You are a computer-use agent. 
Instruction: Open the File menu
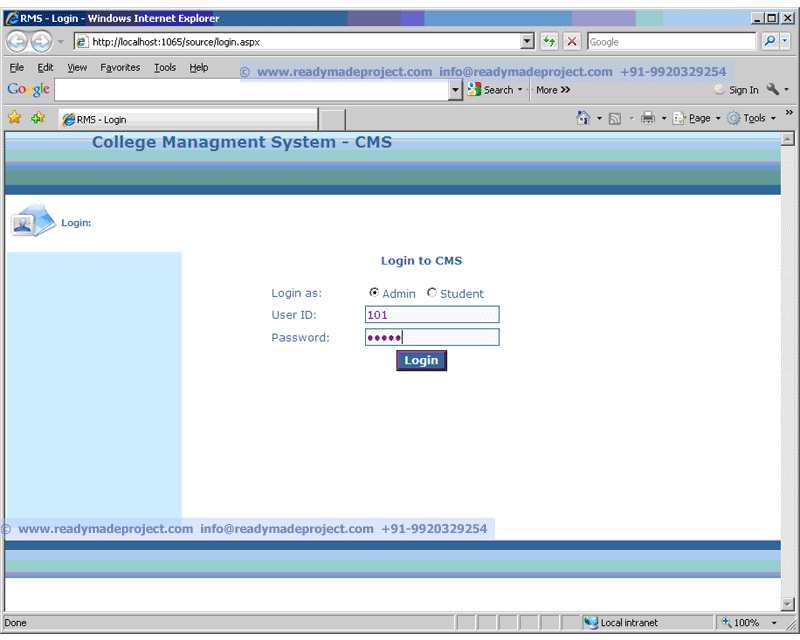coord(16,67)
